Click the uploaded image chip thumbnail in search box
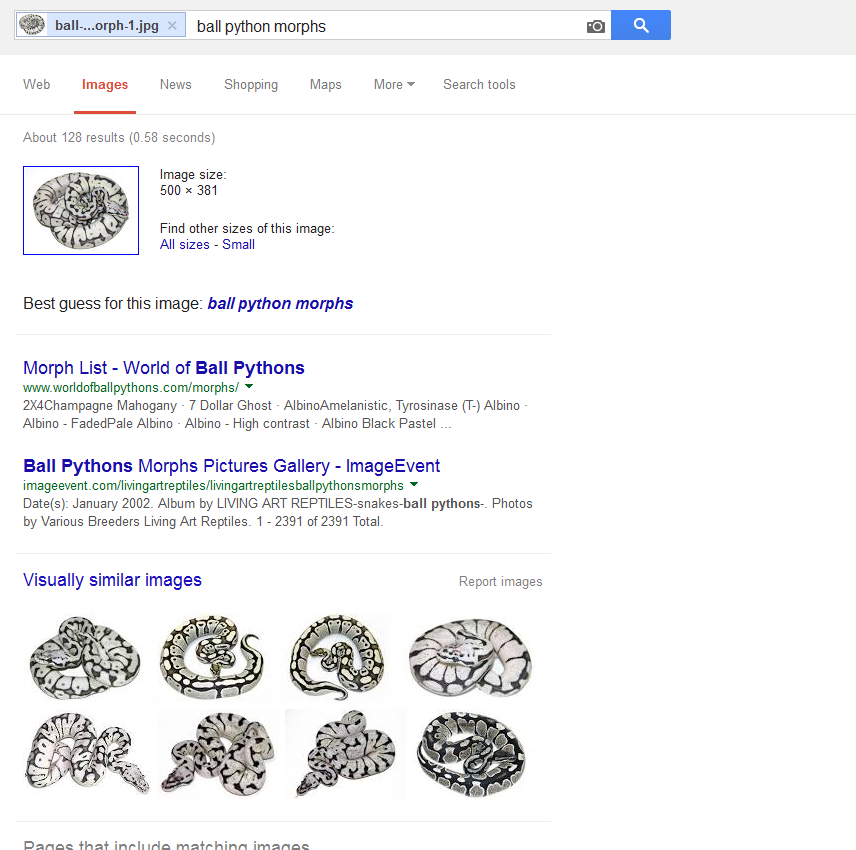The height and width of the screenshot is (850, 856). (x=32, y=25)
